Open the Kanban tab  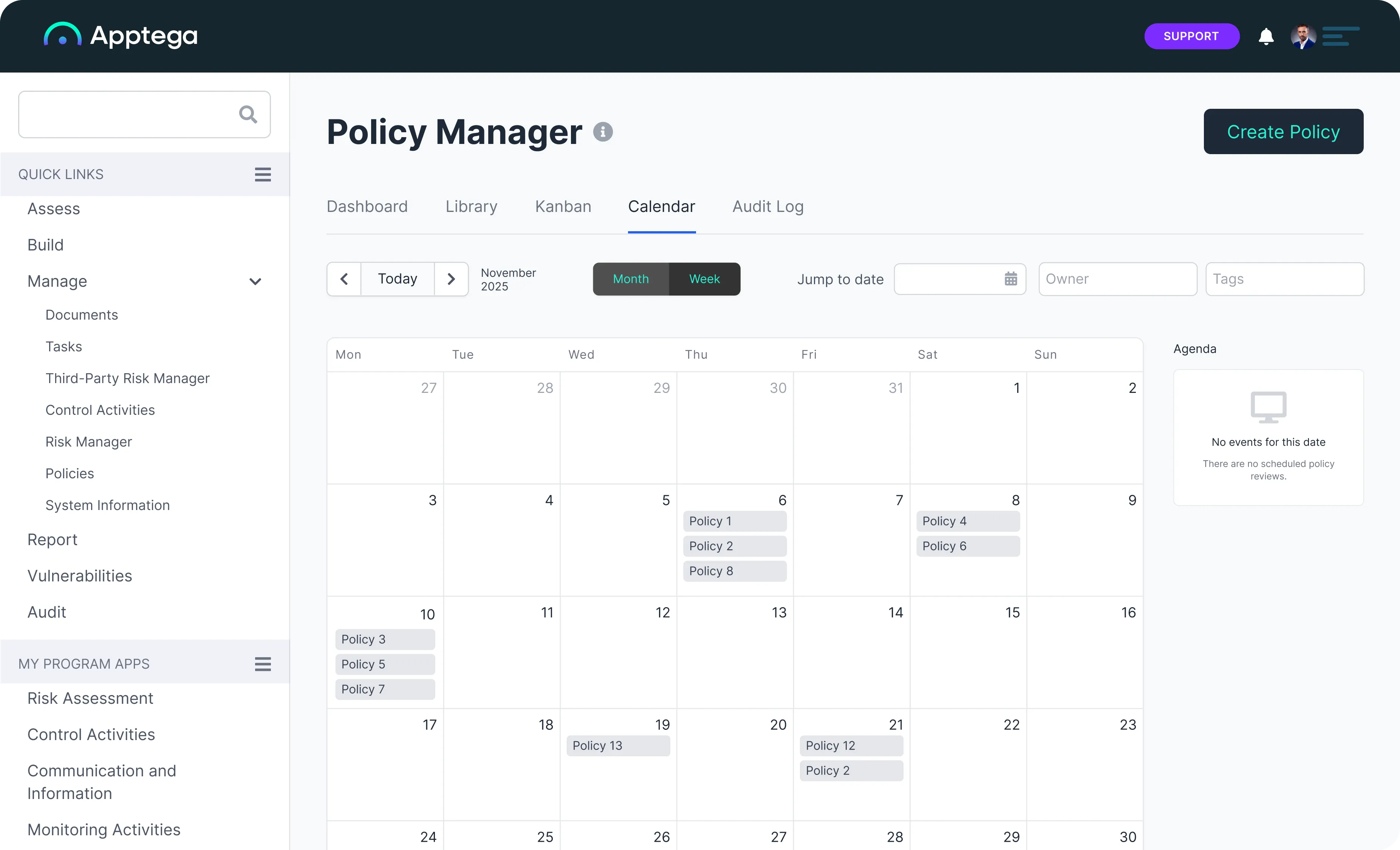click(x=563, y=206)
